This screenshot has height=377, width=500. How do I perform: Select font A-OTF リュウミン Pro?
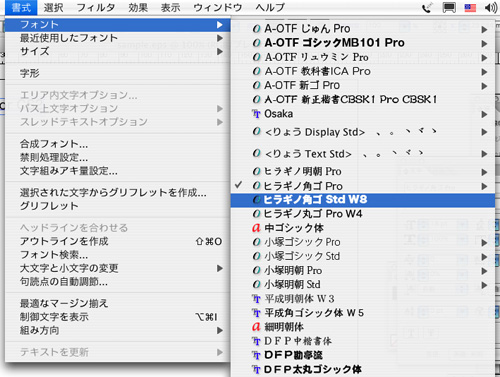coord(363,57)
